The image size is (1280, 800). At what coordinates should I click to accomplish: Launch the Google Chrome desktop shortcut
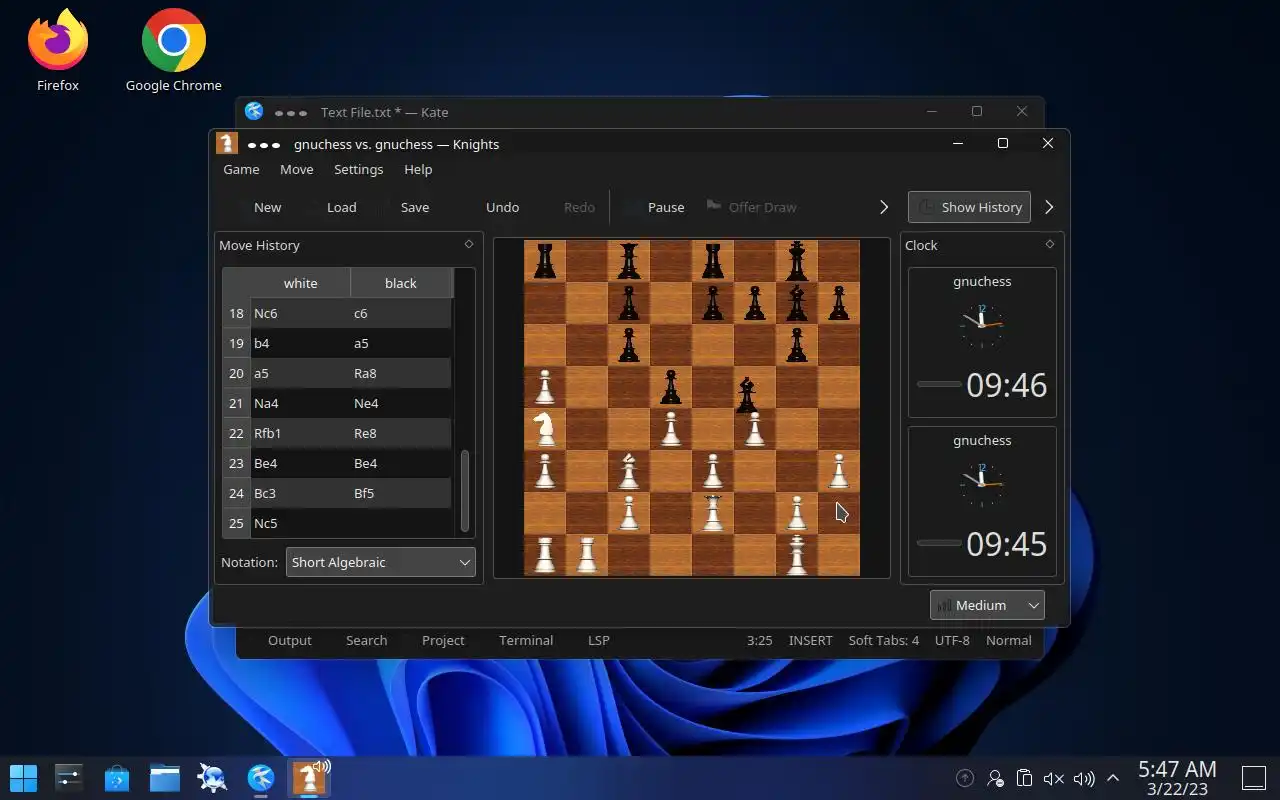173,50
